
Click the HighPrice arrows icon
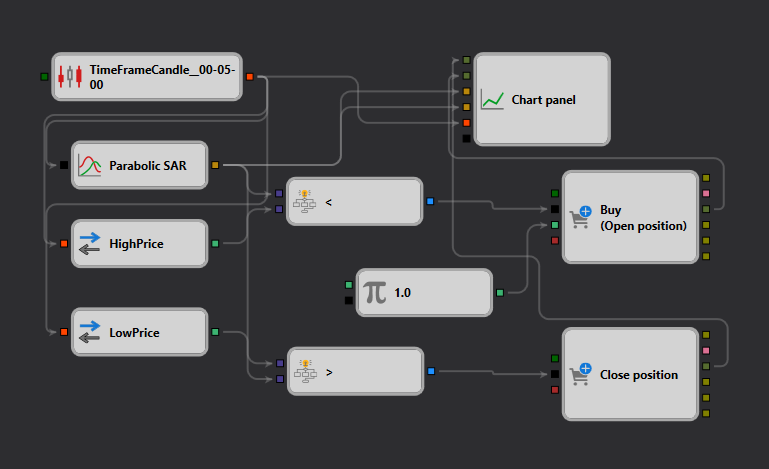[x=89, y=243]
